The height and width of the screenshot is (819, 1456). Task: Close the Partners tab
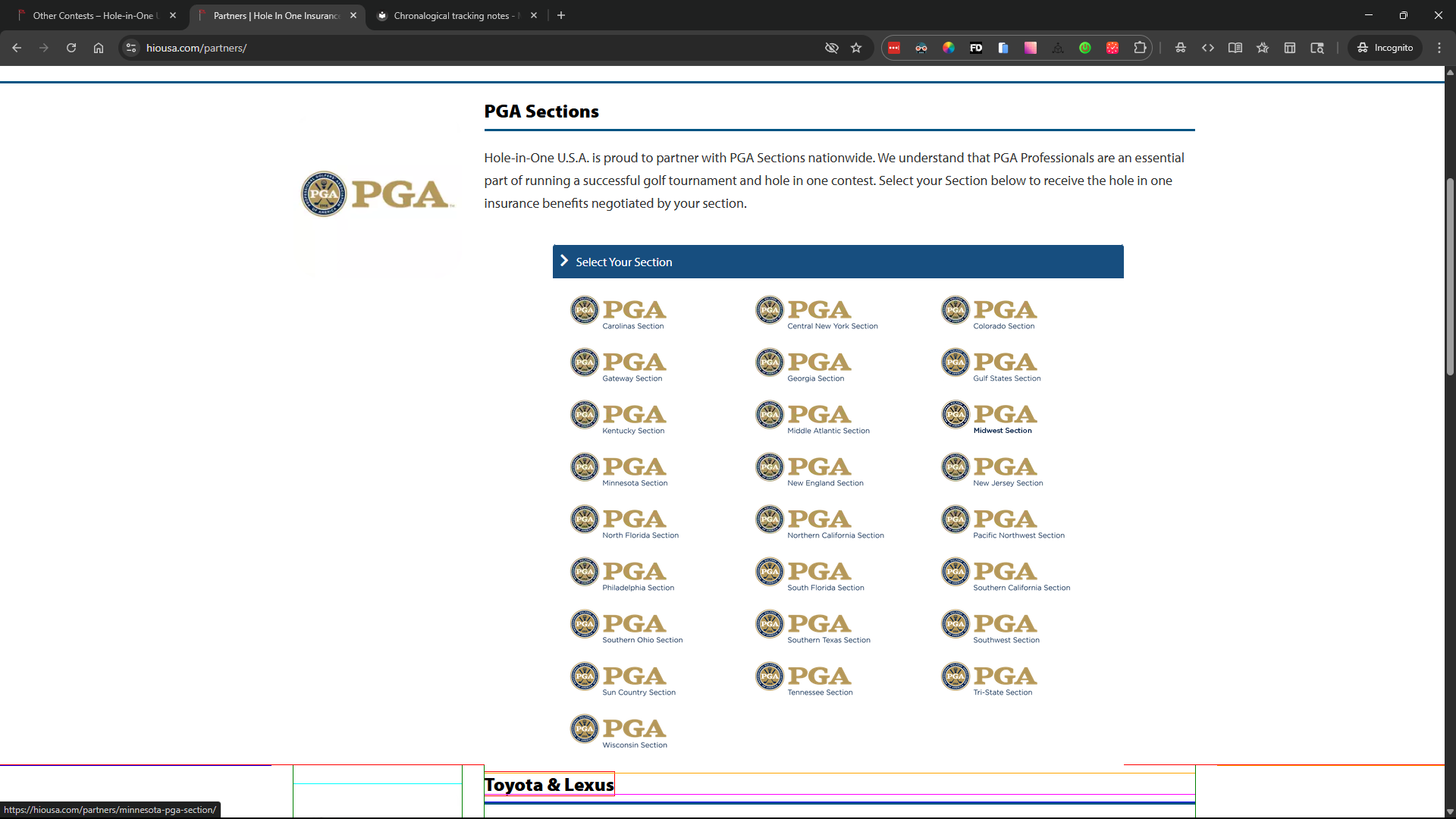(353, 15)
